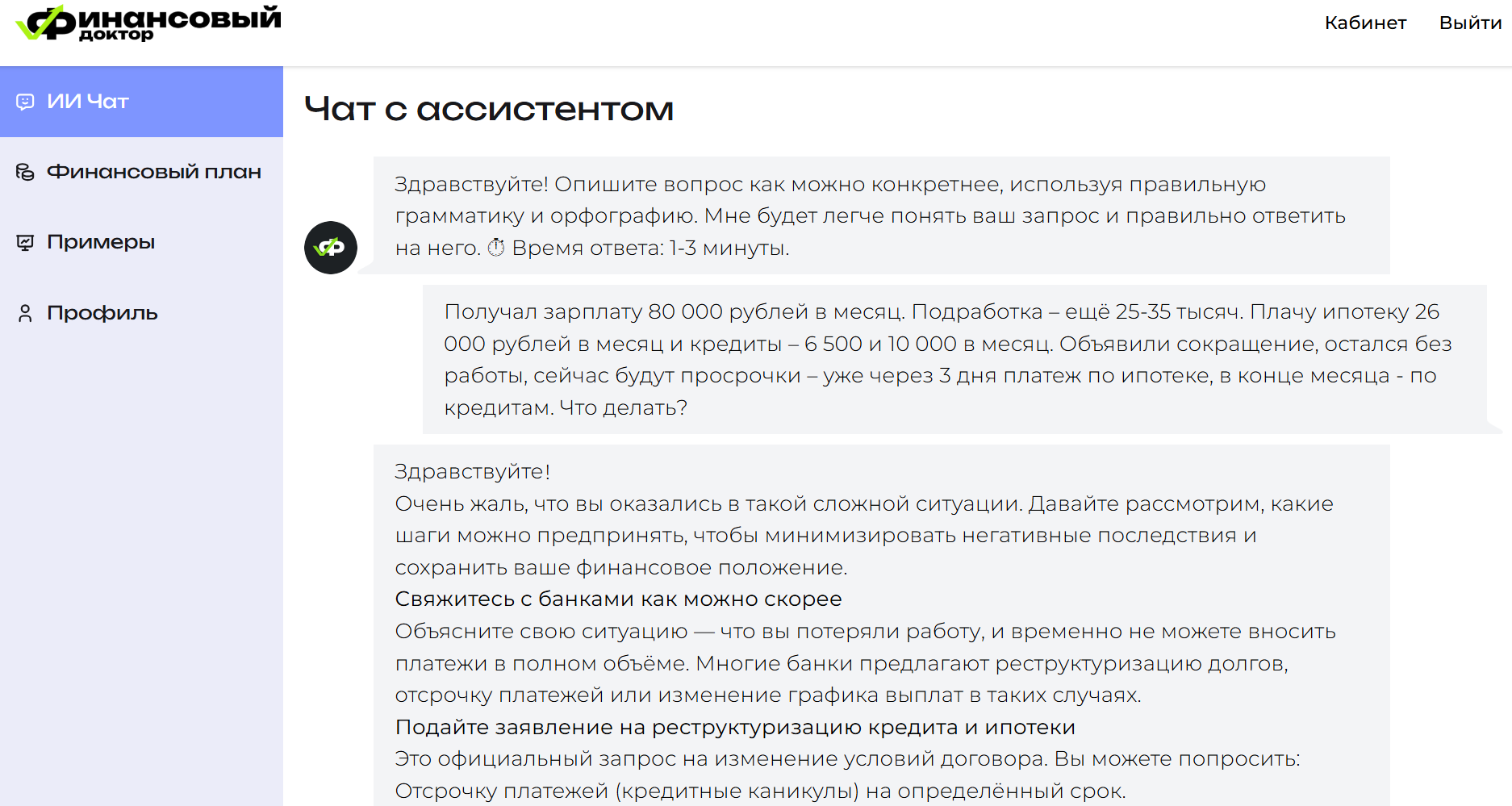Click bold text Свяжитесь с банками как можно скорее
The image size is (1512, 806).
[x=618, y=599]
